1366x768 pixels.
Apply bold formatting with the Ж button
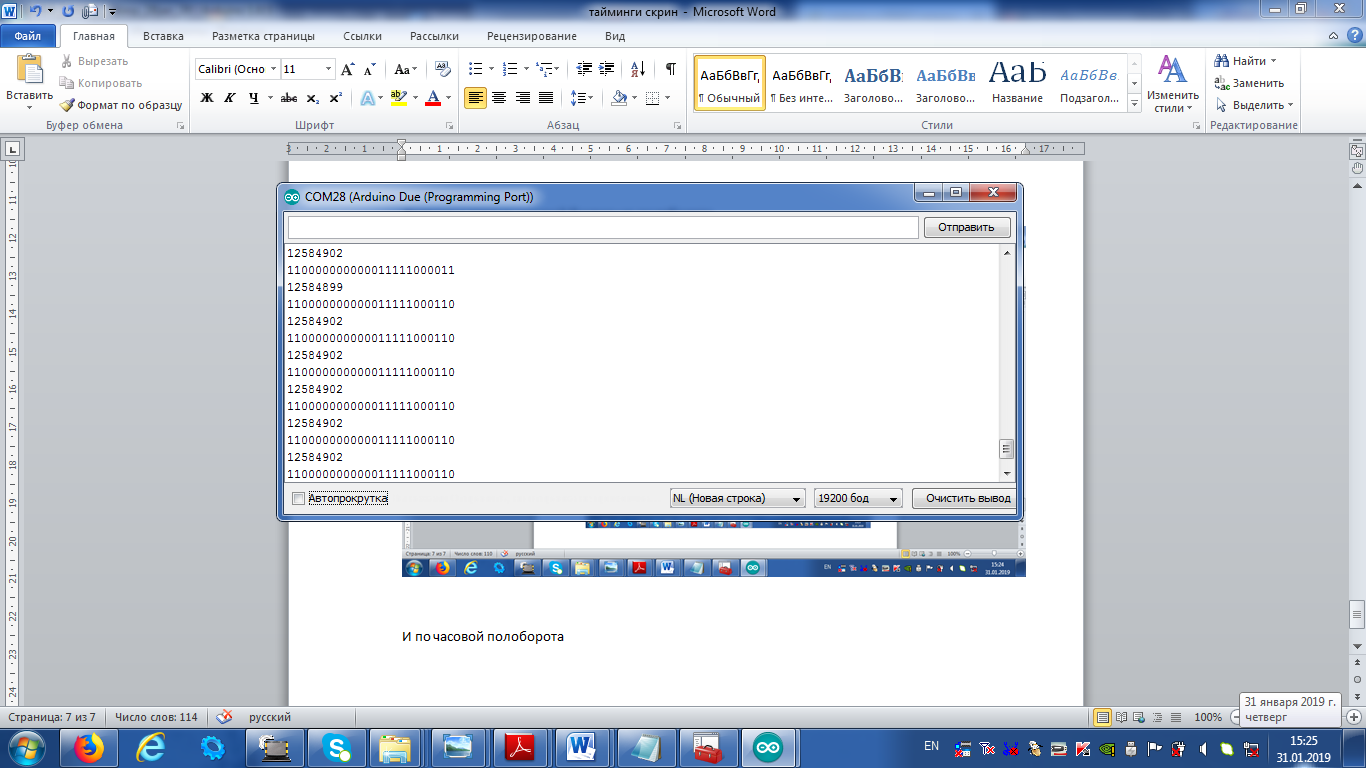207,98
